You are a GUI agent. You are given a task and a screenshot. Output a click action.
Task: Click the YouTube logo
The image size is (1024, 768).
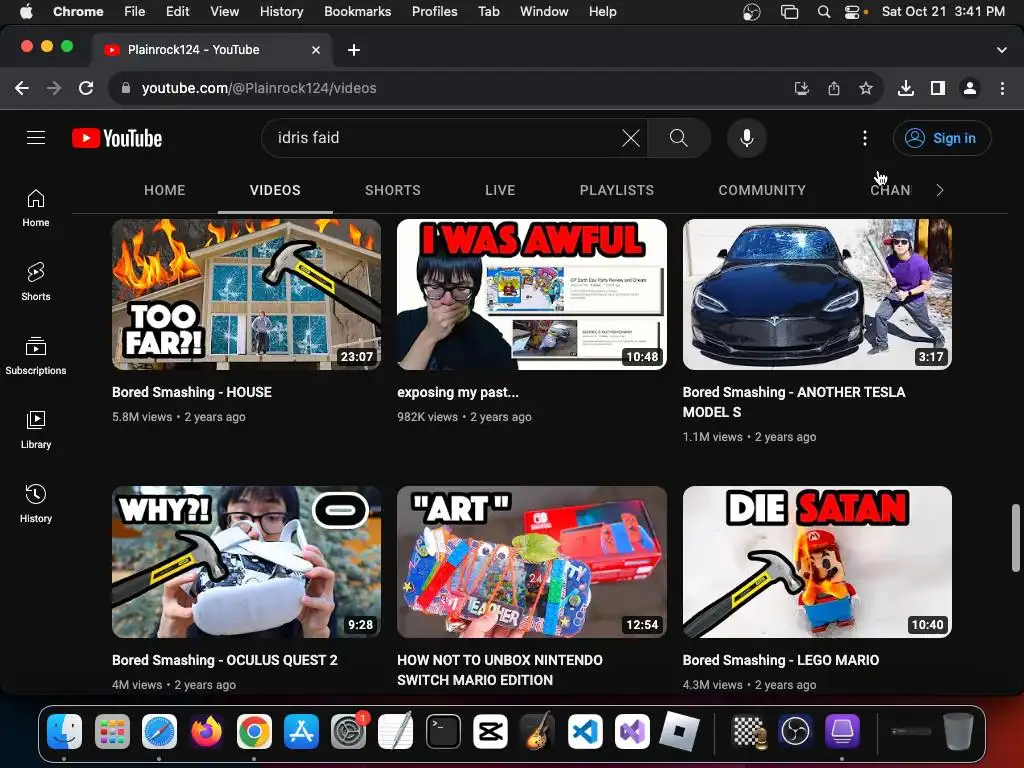coord(117,138)
